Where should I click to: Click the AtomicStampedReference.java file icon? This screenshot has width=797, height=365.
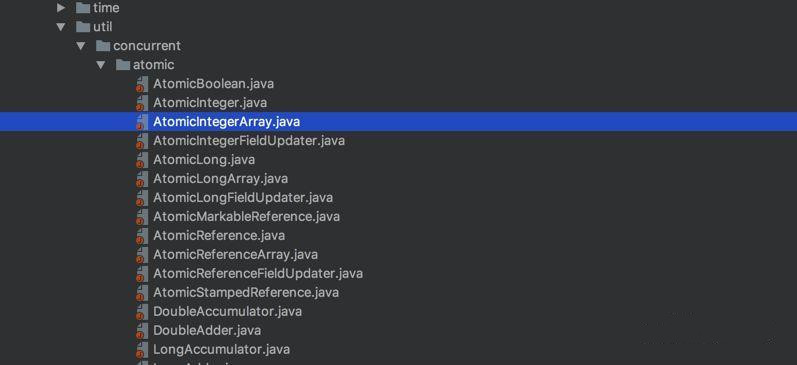click(141, 293)
